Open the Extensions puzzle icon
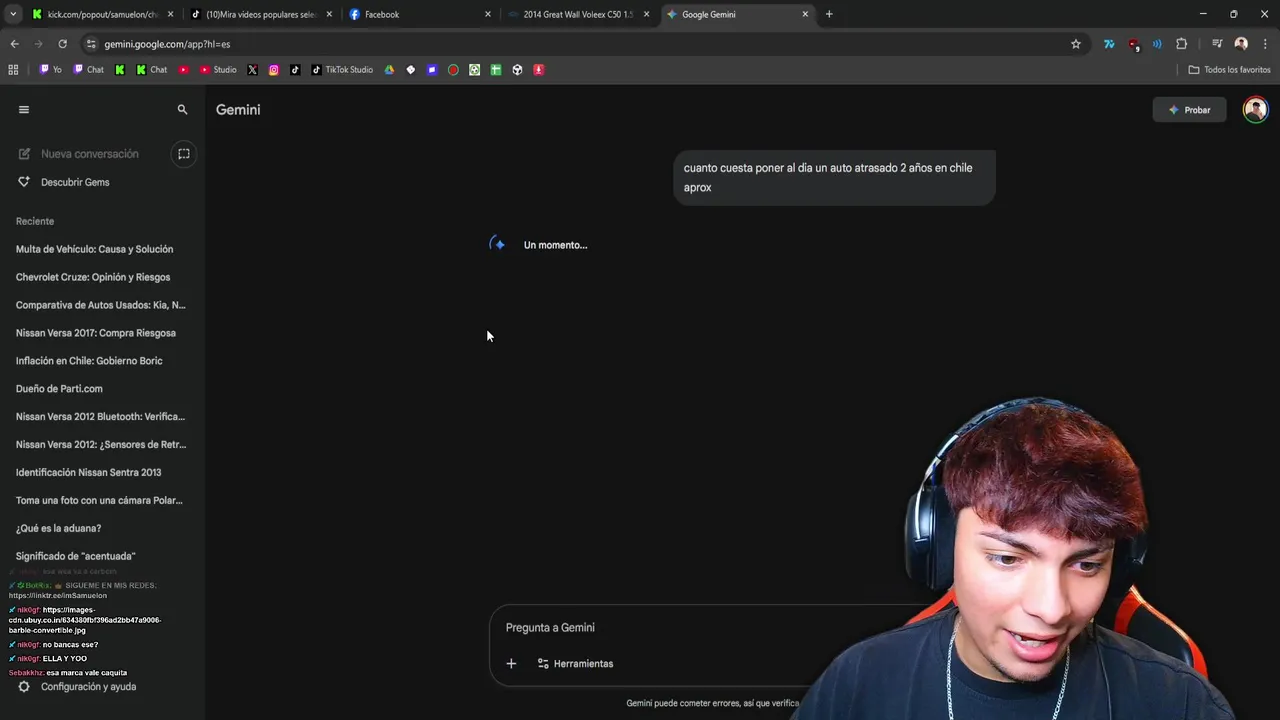1280x720 pixels. click(x=1181, y=44)
